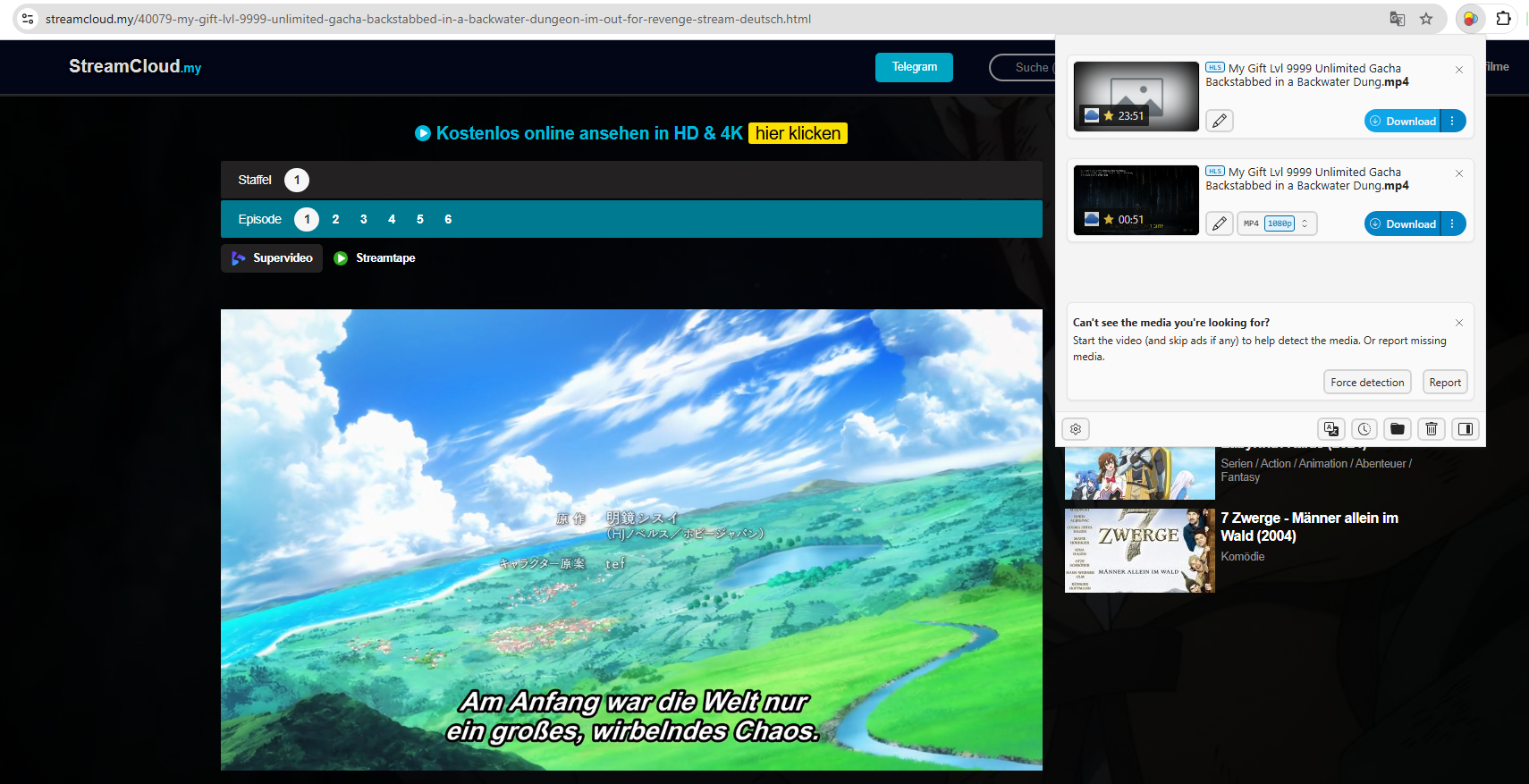
Task: Dismiss the 23:51 media entry
Action: coord(1459,70)
